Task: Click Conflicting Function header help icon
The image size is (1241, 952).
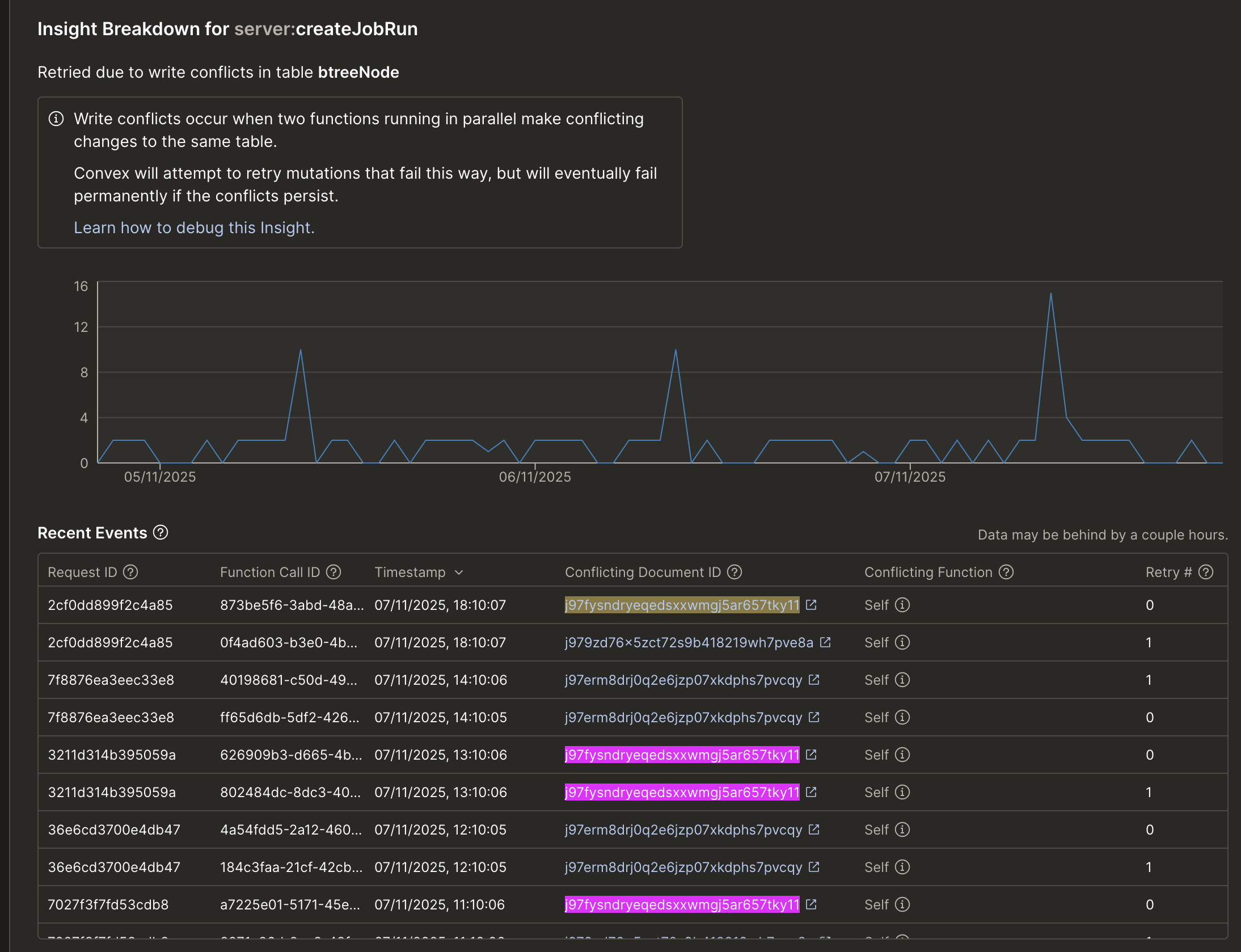Action: click(1006, 572)
